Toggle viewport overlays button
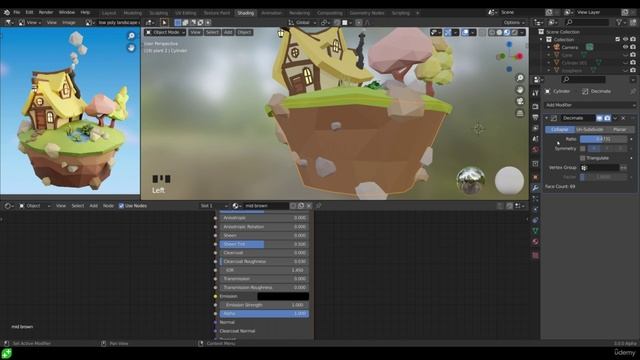The height and width of the screenshot is (360, 640). coord(465,32)
